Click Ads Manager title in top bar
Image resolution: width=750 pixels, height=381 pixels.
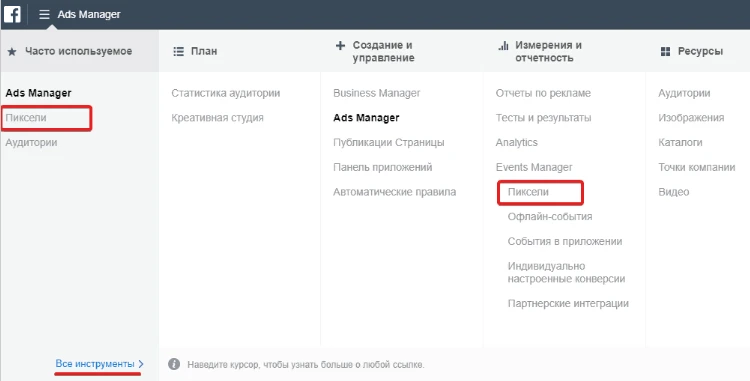[89, 15]
